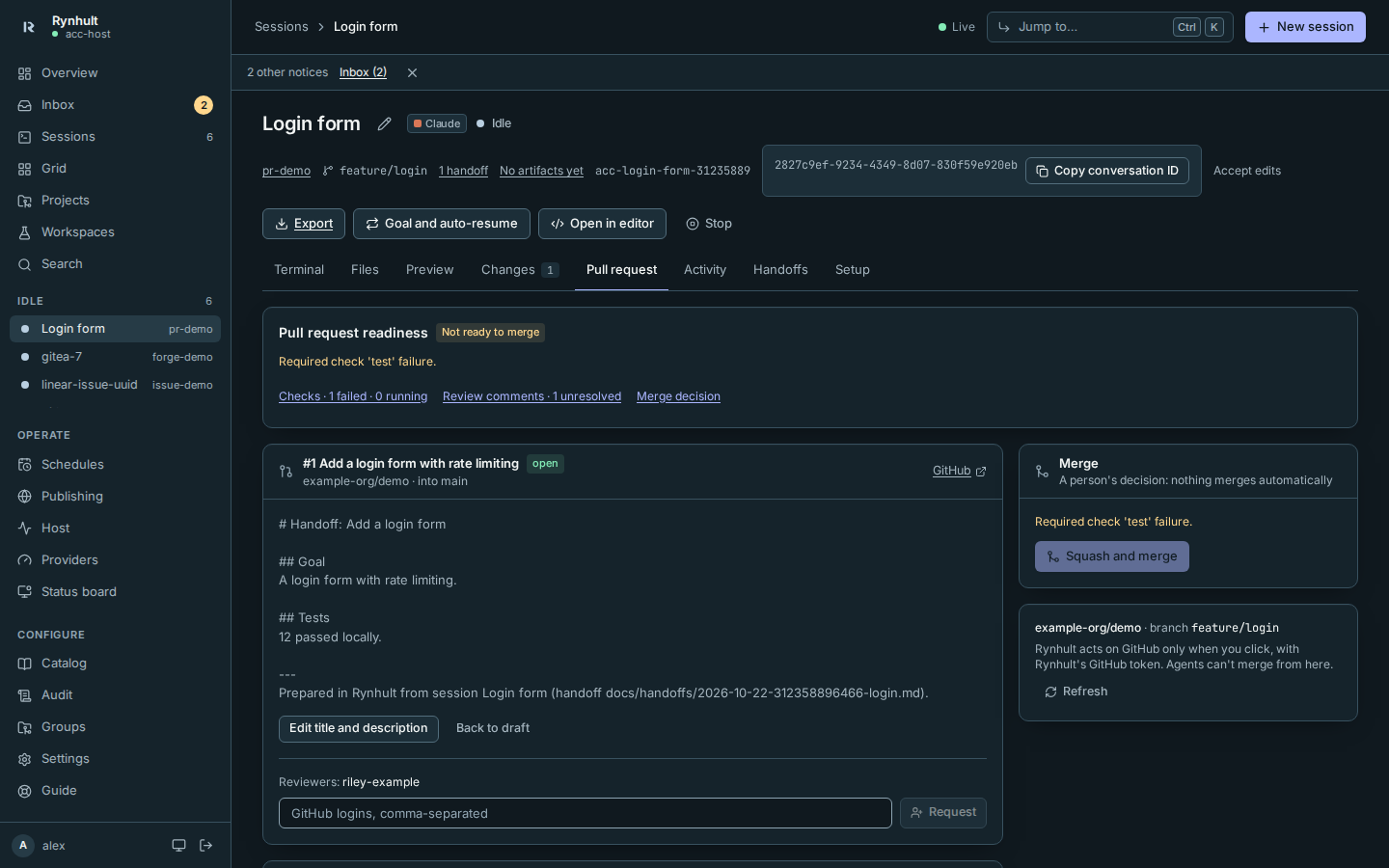This screenshot has width=1389, height=868.
Task: Open Providers under Operate
Action: point(116,560)
